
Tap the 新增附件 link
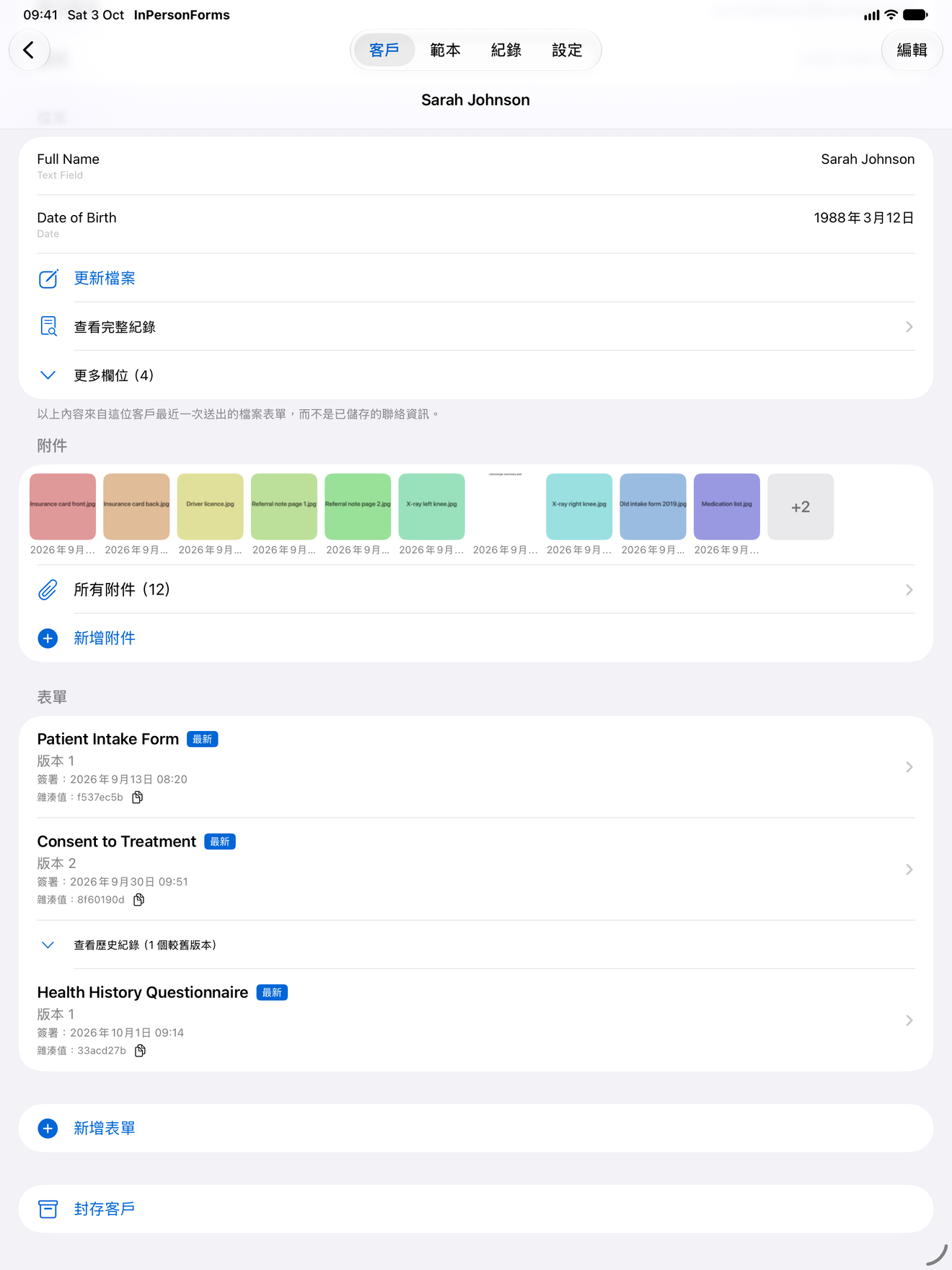coord(105,639)
